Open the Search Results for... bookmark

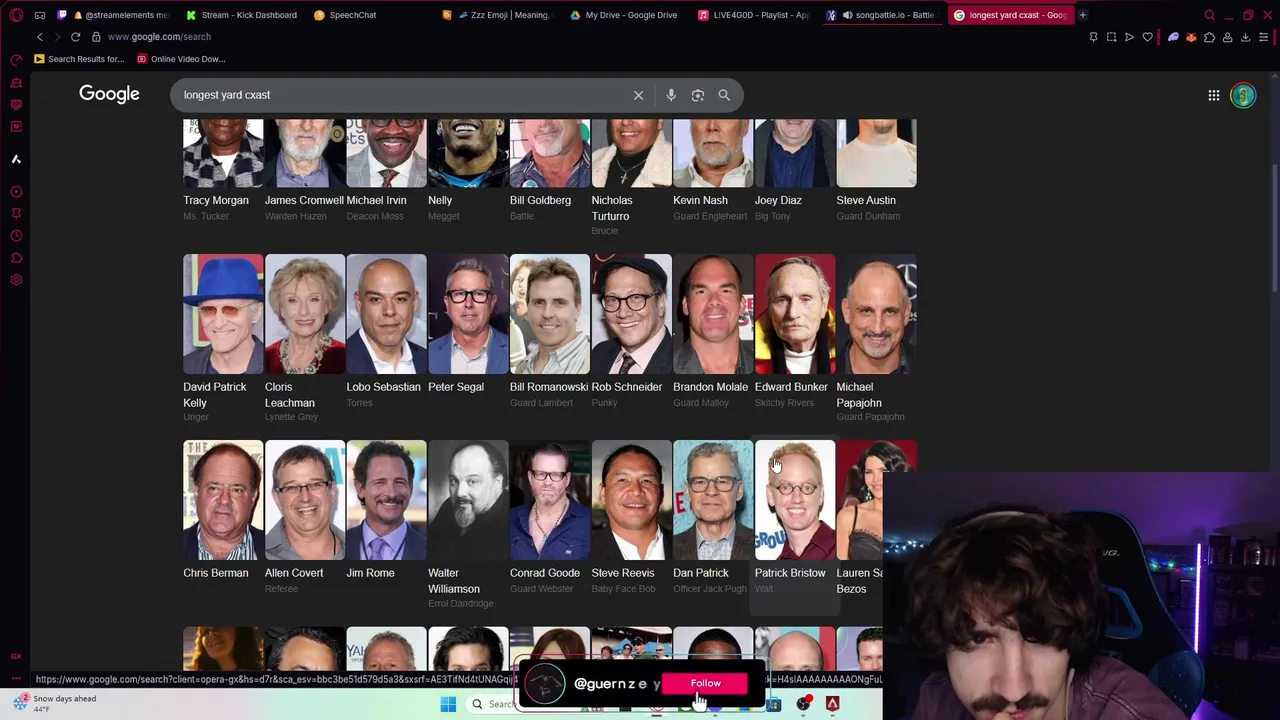click(x=79, y=59)
